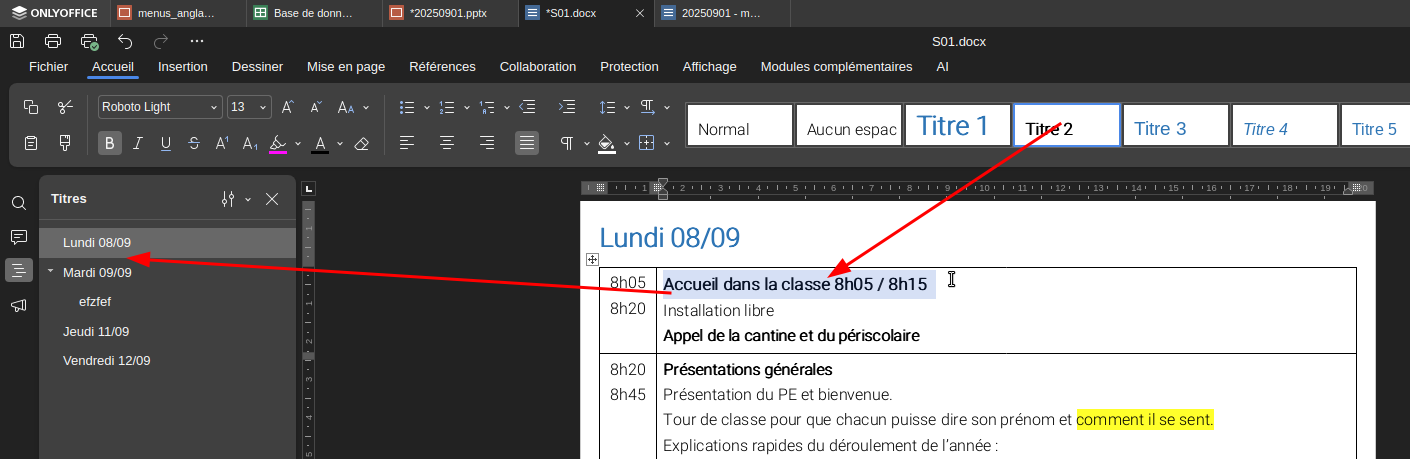Align text center
The image size is (1410, 459).
[447, 143]
